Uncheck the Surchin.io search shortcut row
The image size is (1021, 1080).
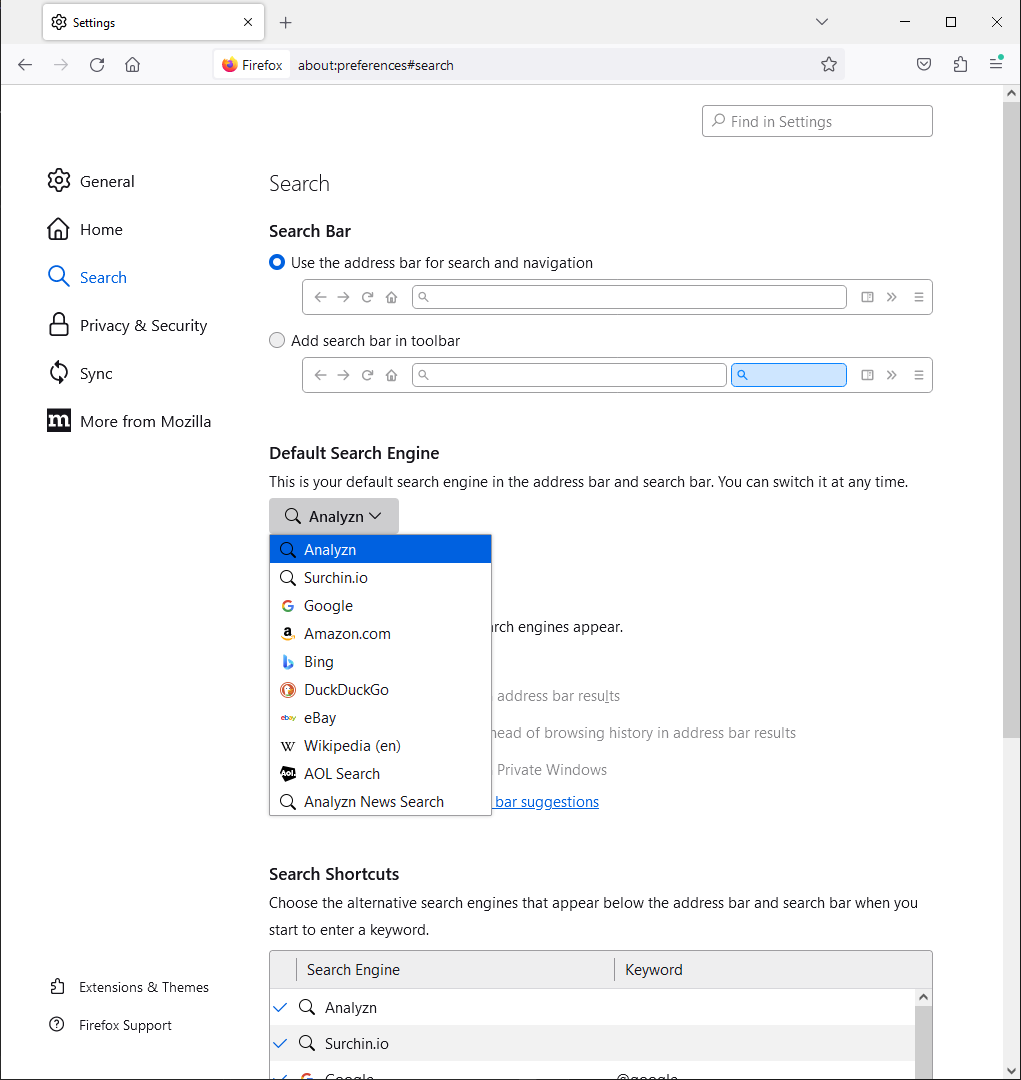click(280, 1043)
